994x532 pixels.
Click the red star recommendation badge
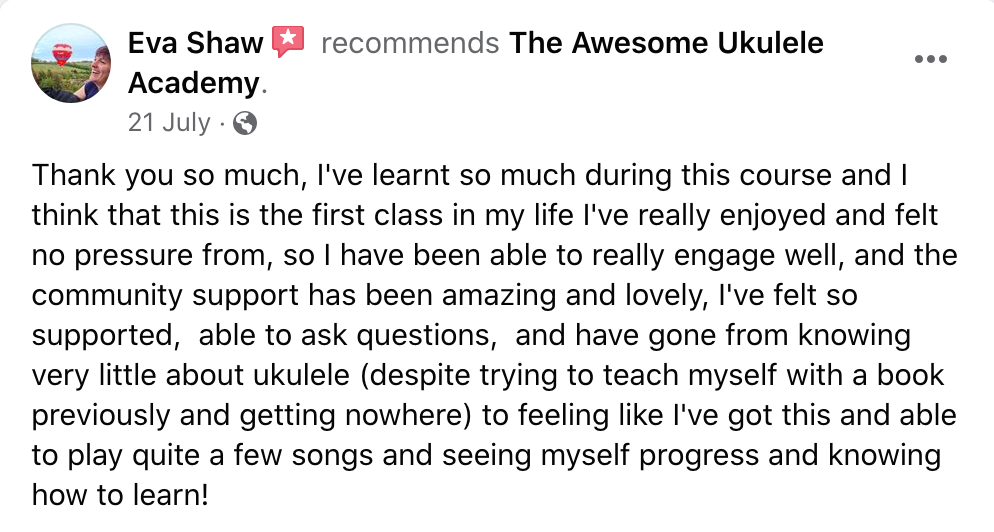tap(288, 42)
